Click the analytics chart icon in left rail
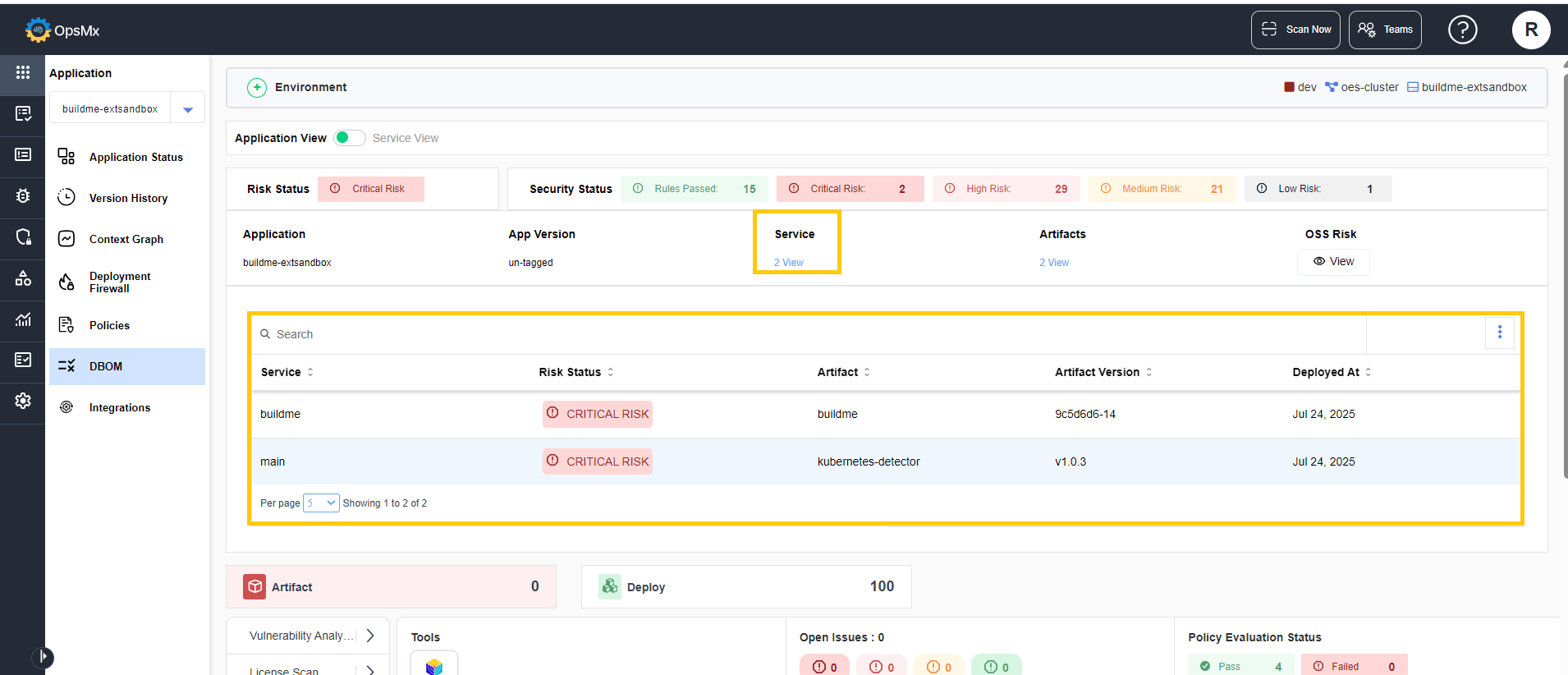 pyautogui.click(x=23, y=319)
